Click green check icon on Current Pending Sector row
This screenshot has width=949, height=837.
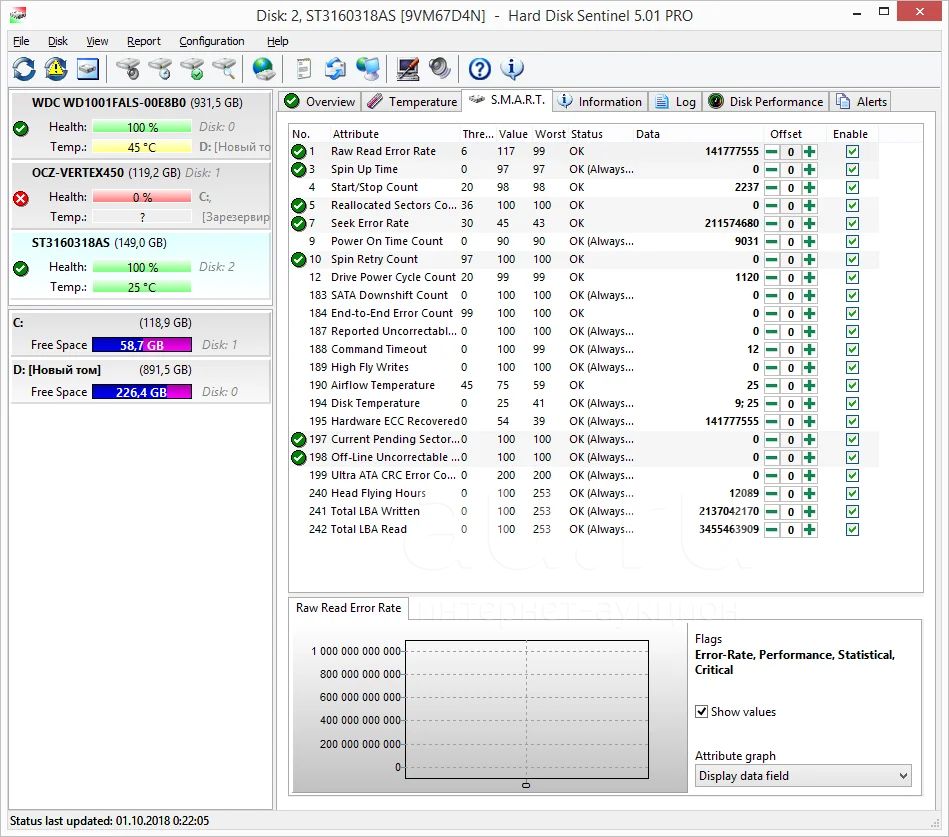pyautogui.click(x=298, y=439)
